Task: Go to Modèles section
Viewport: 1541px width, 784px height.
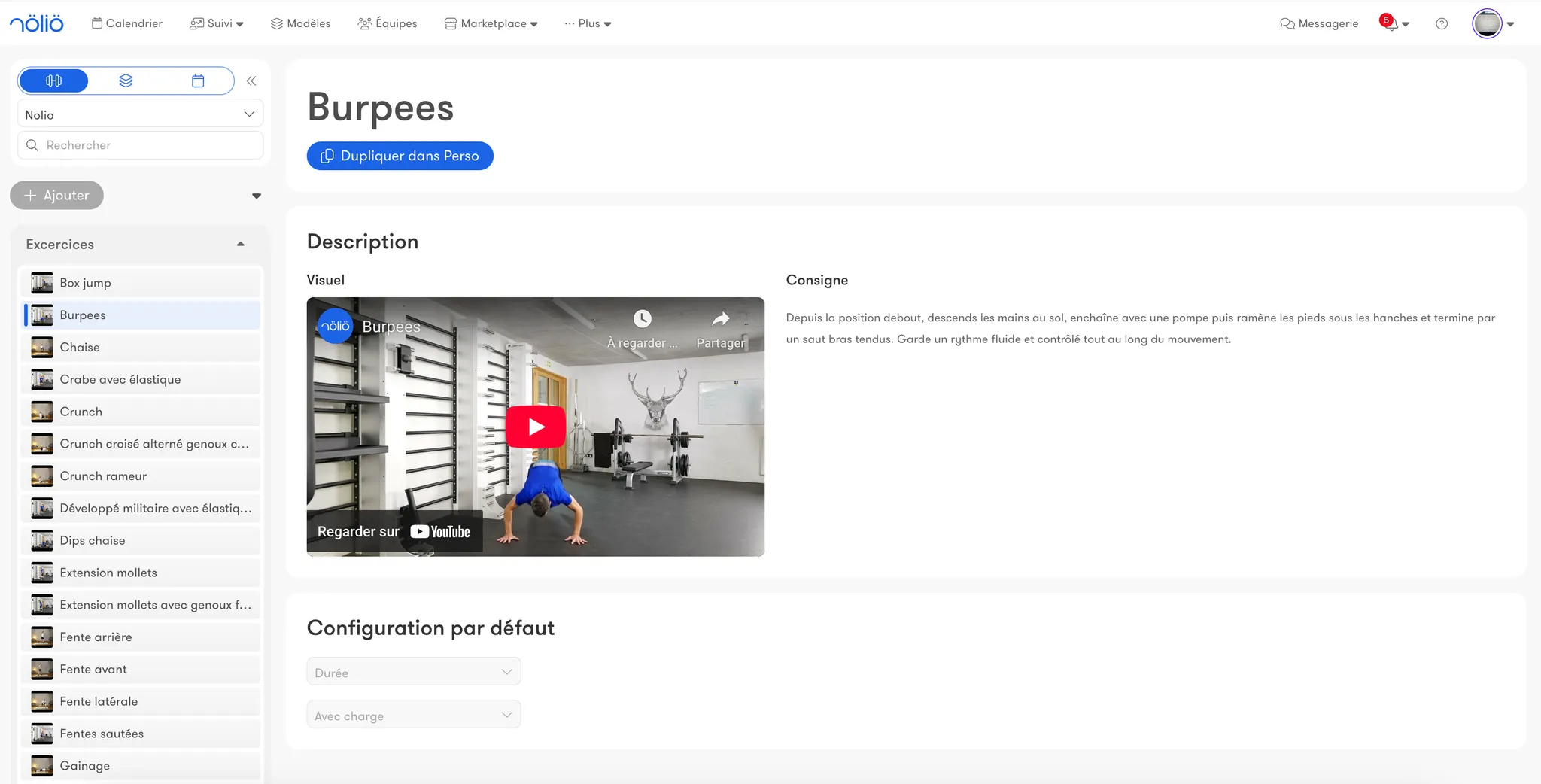Action: (300, 23)
